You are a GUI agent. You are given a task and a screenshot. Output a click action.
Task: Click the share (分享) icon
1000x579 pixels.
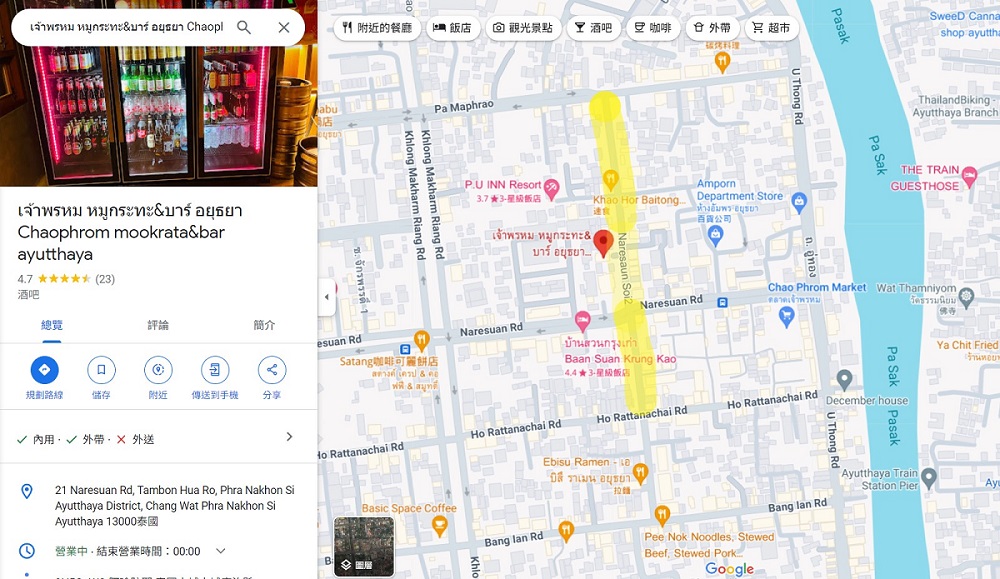pyautogui.click(x=272, y=370)
